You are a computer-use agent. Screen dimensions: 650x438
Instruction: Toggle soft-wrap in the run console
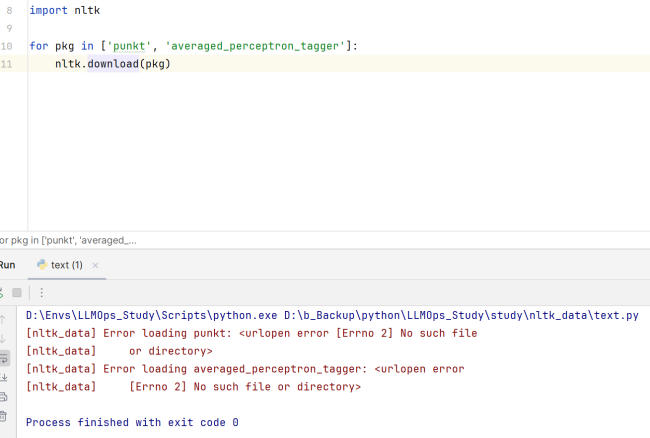pyautogui.click(x=4, y=358)
